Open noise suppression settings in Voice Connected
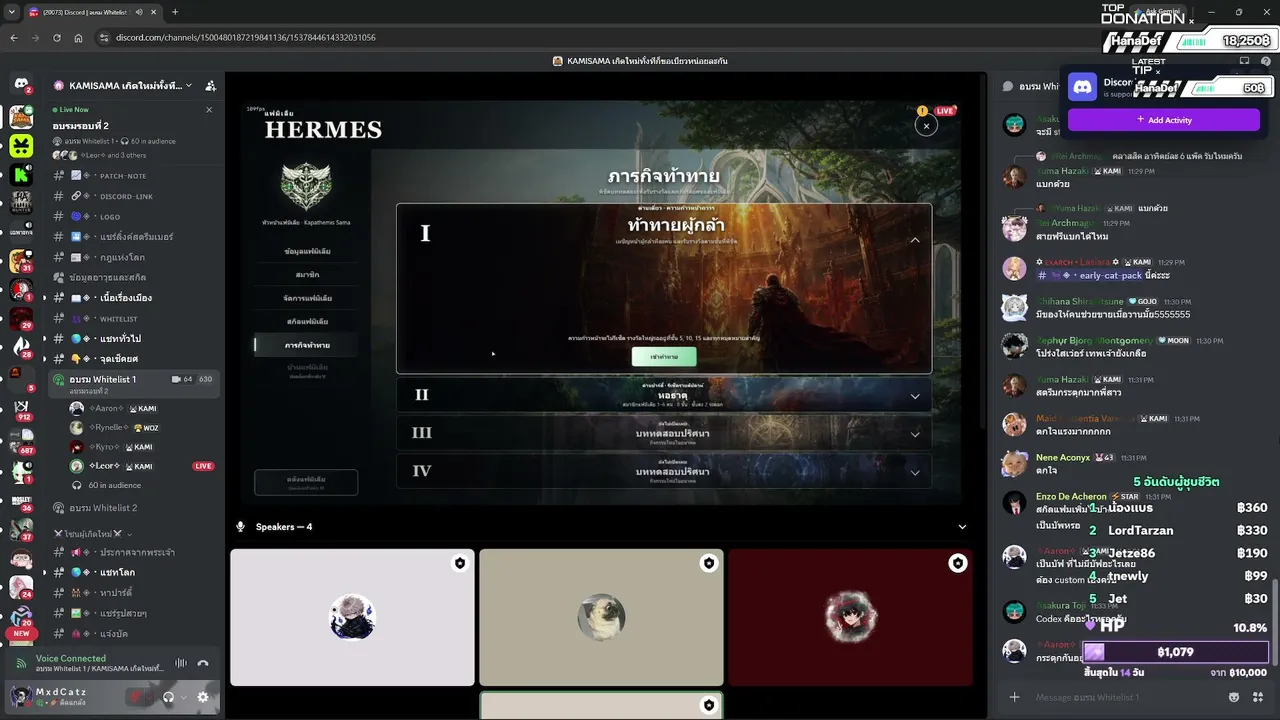 (181, 663)
